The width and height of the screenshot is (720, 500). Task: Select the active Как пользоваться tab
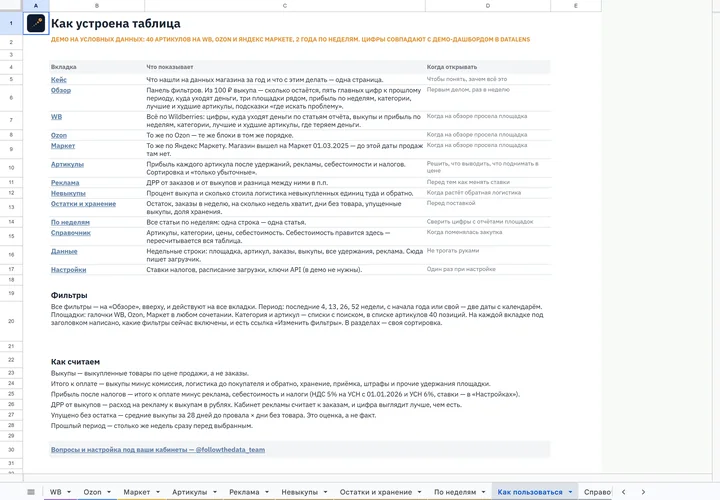pos(530,492)
